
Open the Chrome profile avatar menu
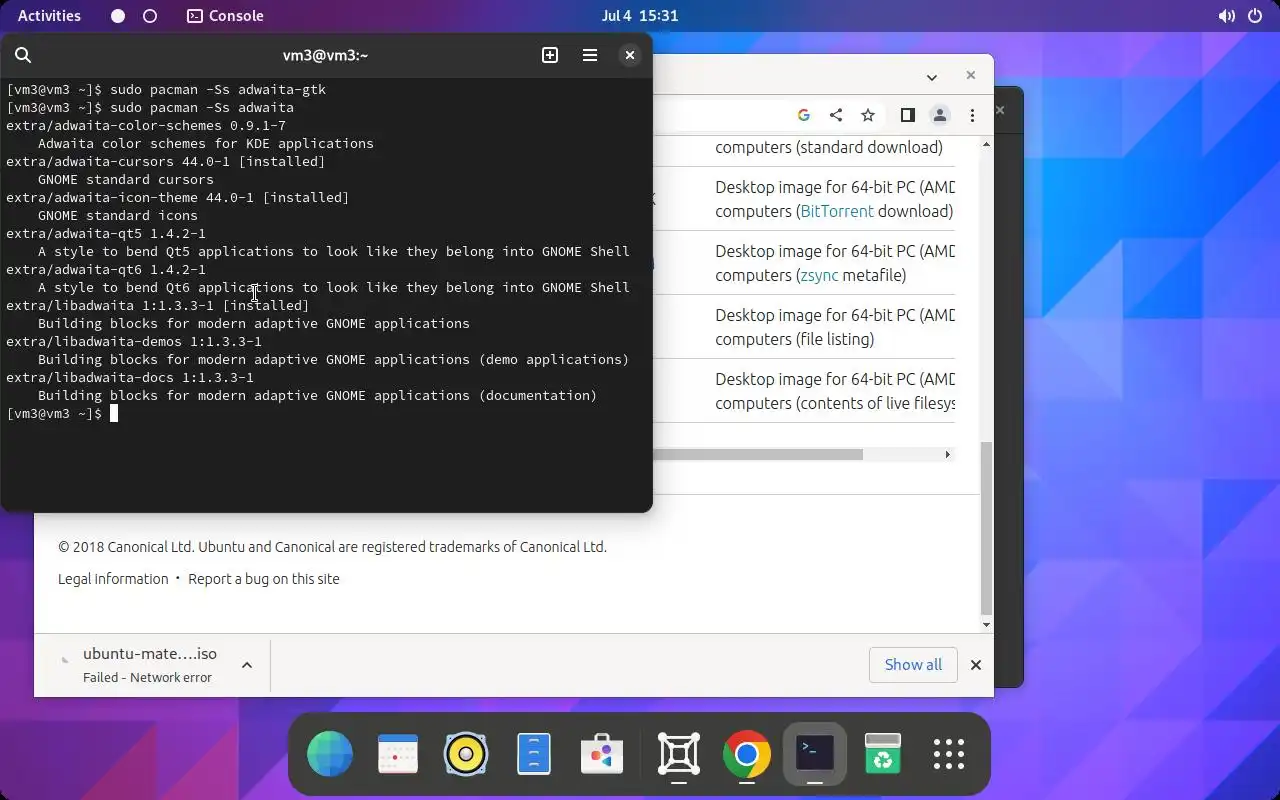point(940,115)
